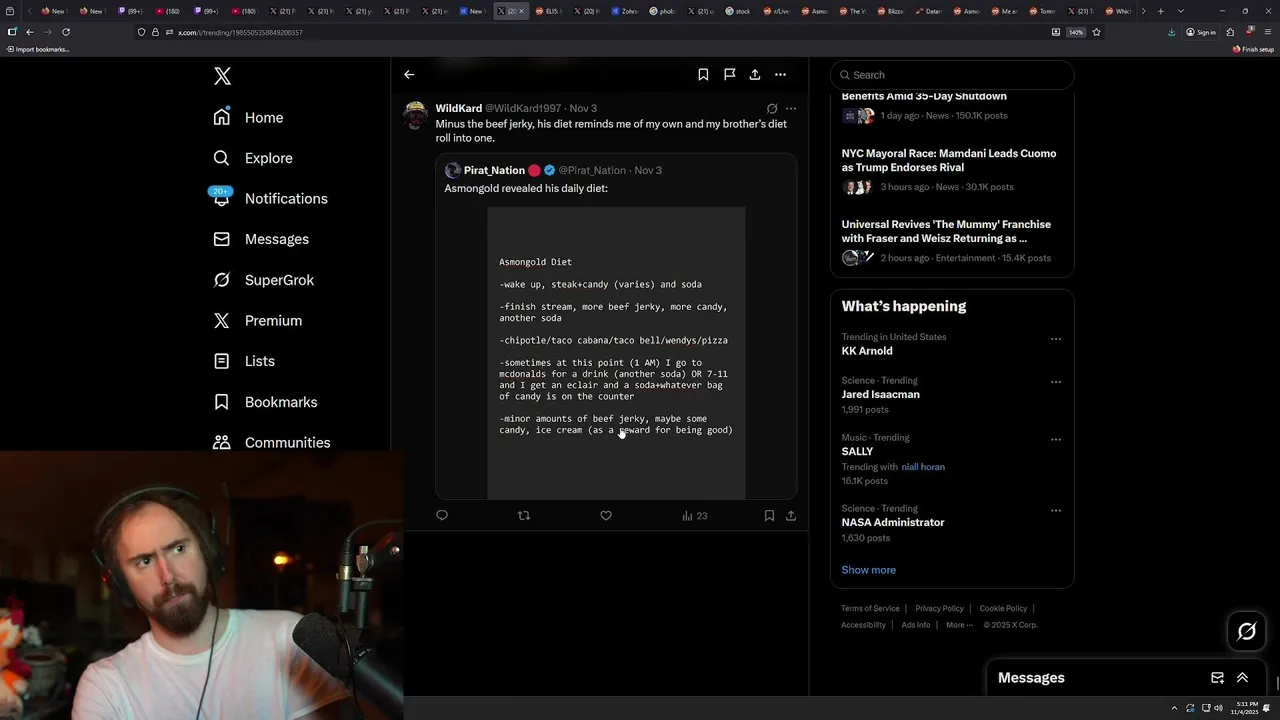The height and width of the screenshot is (720, 1280).
Task: Open more options for KK Arnold trend
Action: pyautogui.click(x=1055, y=339)
